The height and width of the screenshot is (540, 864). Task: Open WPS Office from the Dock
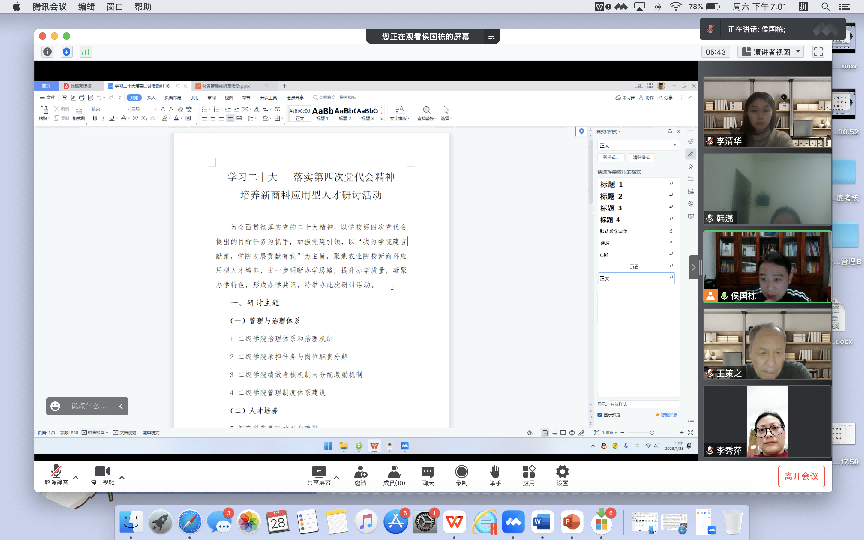tap(455, 521)
